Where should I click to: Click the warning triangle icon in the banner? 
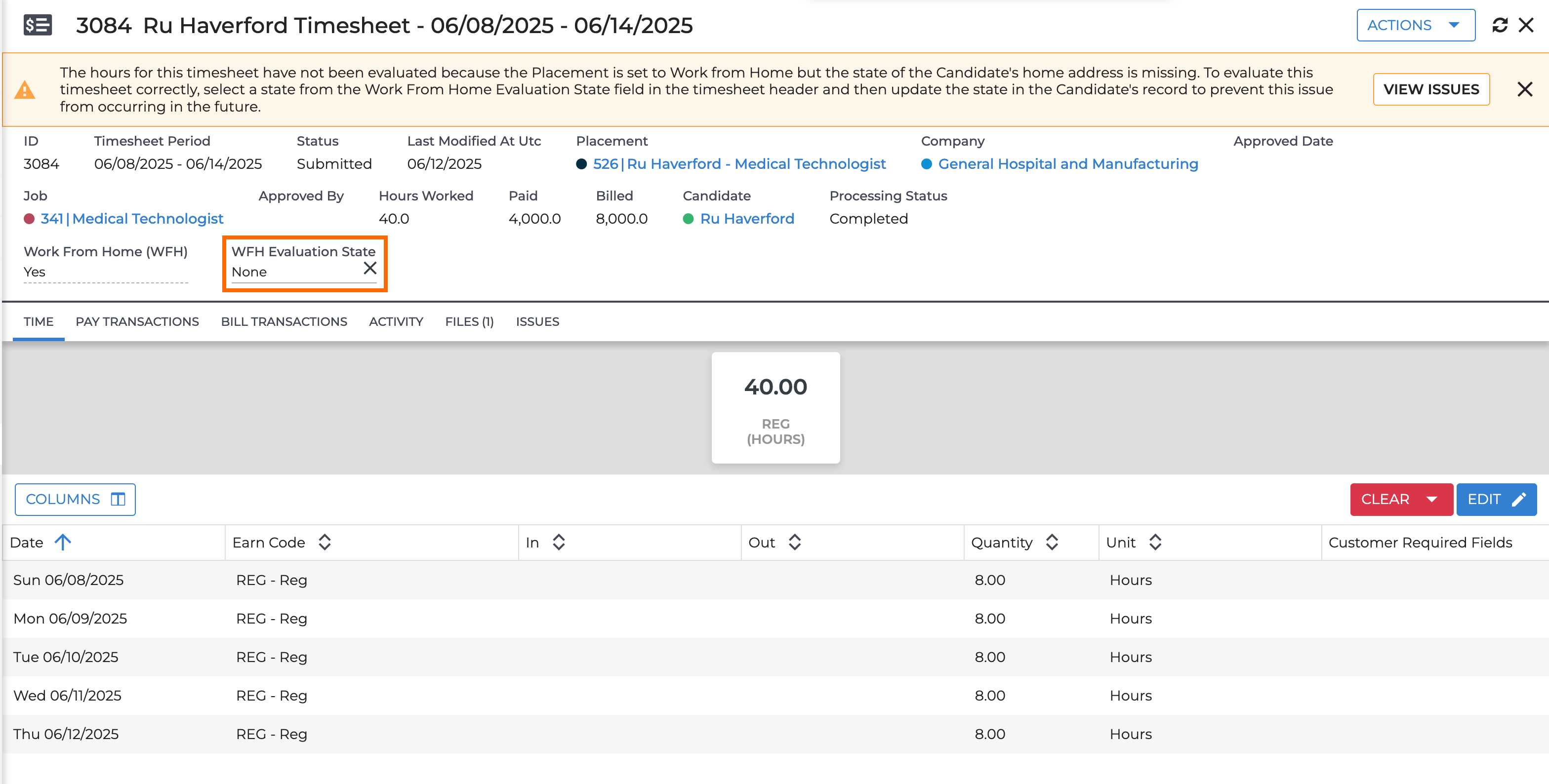point(24,90)
